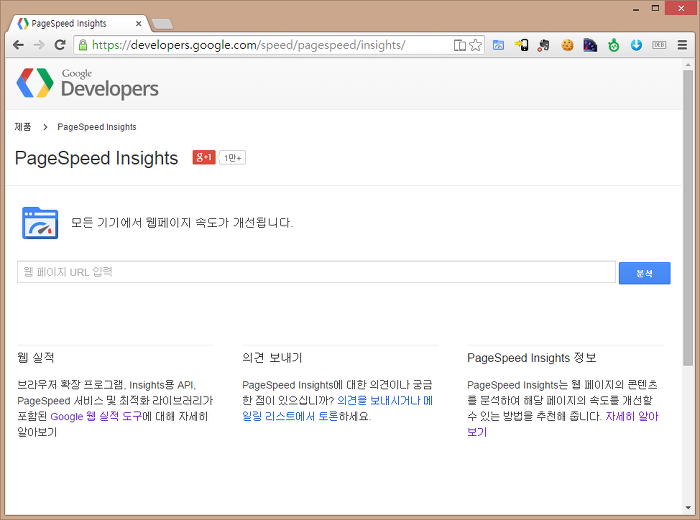The height and width of the screenshot is (520, 700).
Task: Click the PageSpeed Insights main heading
Action: click(x=96, y=158)
